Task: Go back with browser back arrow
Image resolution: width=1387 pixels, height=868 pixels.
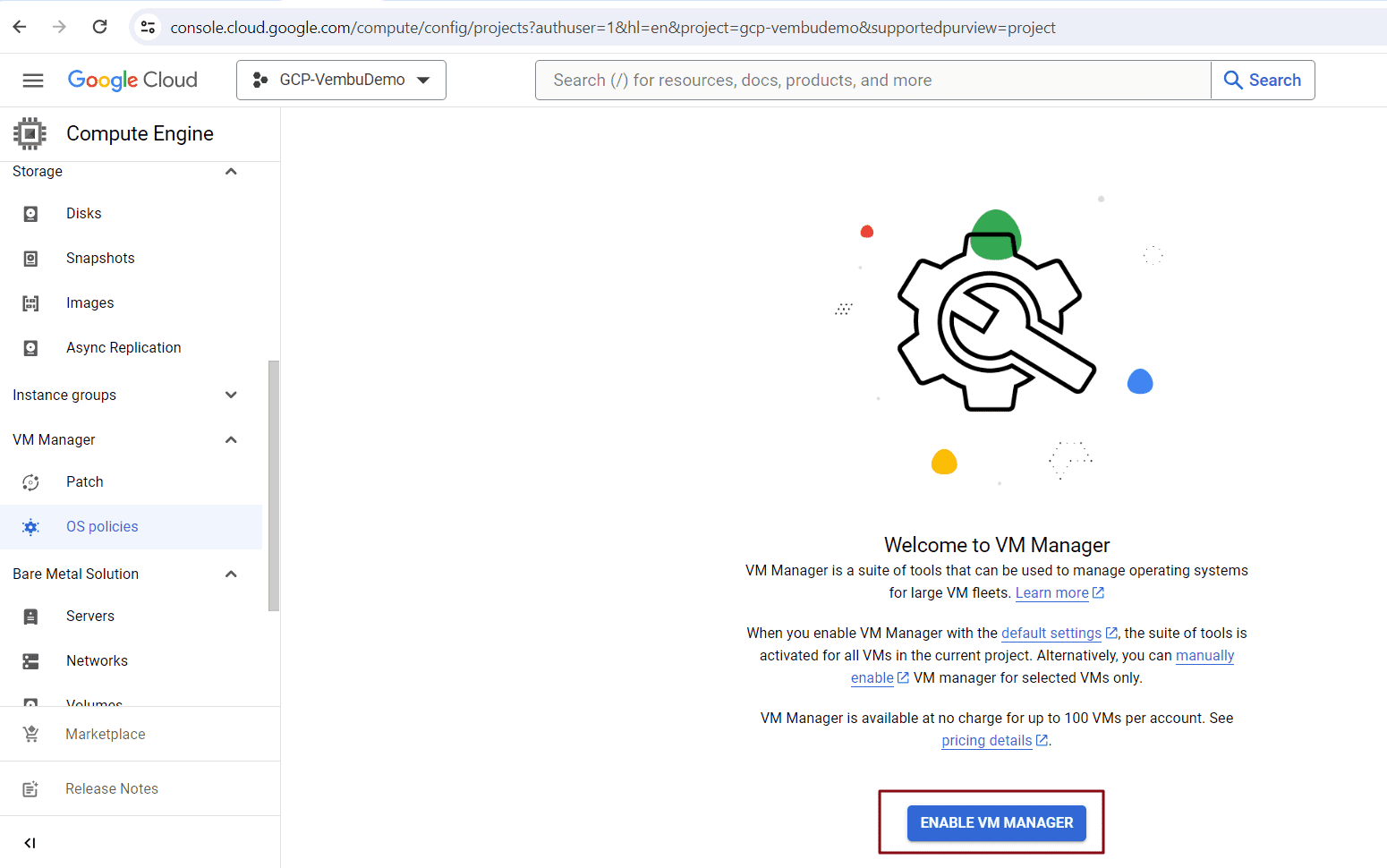Action: click(x=20, y=27)
